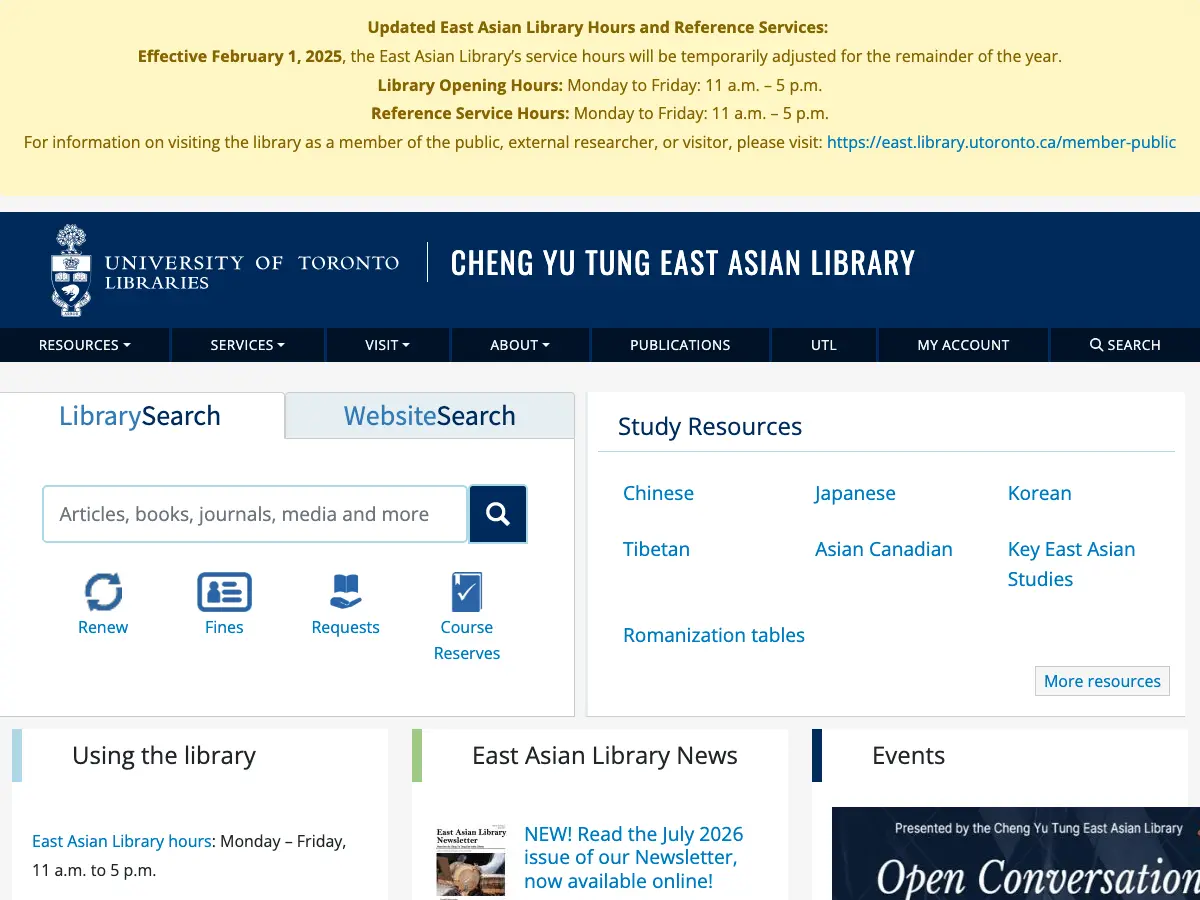This screenshot has height=900, width=1200.
Task: Switch to the LibrarySearch tab
Action: tap(140, 416)
